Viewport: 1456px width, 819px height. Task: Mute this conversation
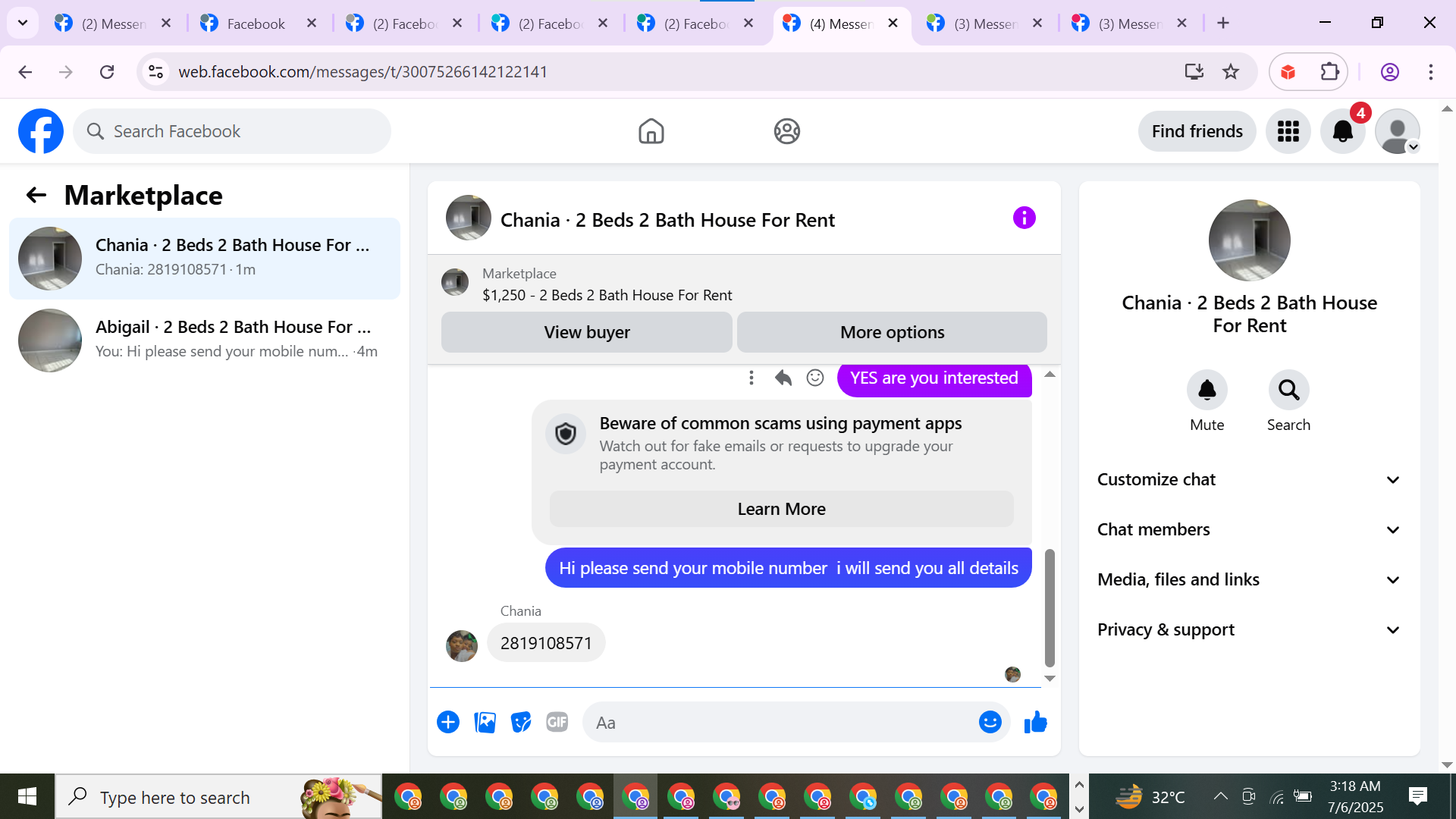[1207, 390]
